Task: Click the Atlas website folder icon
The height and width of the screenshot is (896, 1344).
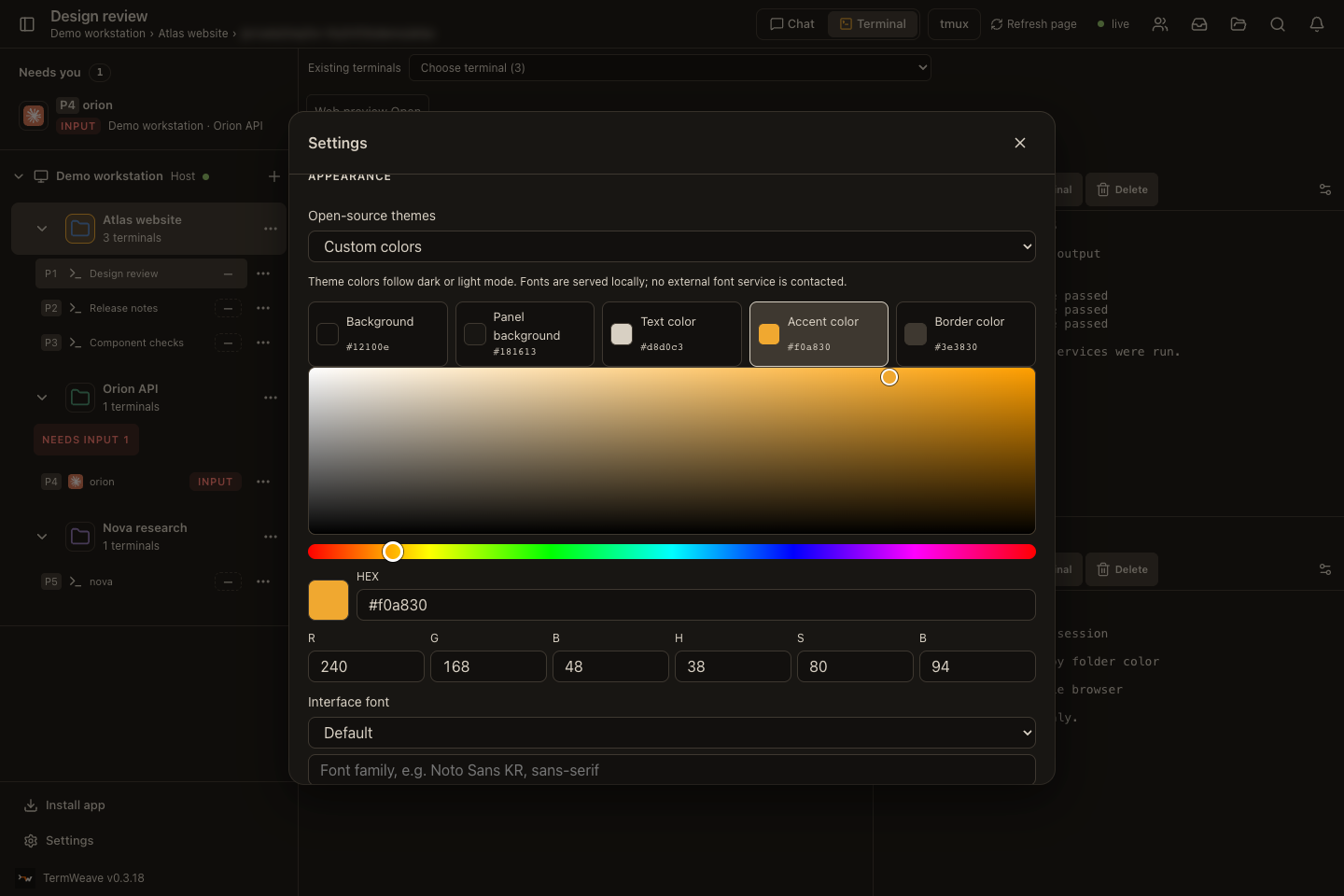Action: coord(80,229)
